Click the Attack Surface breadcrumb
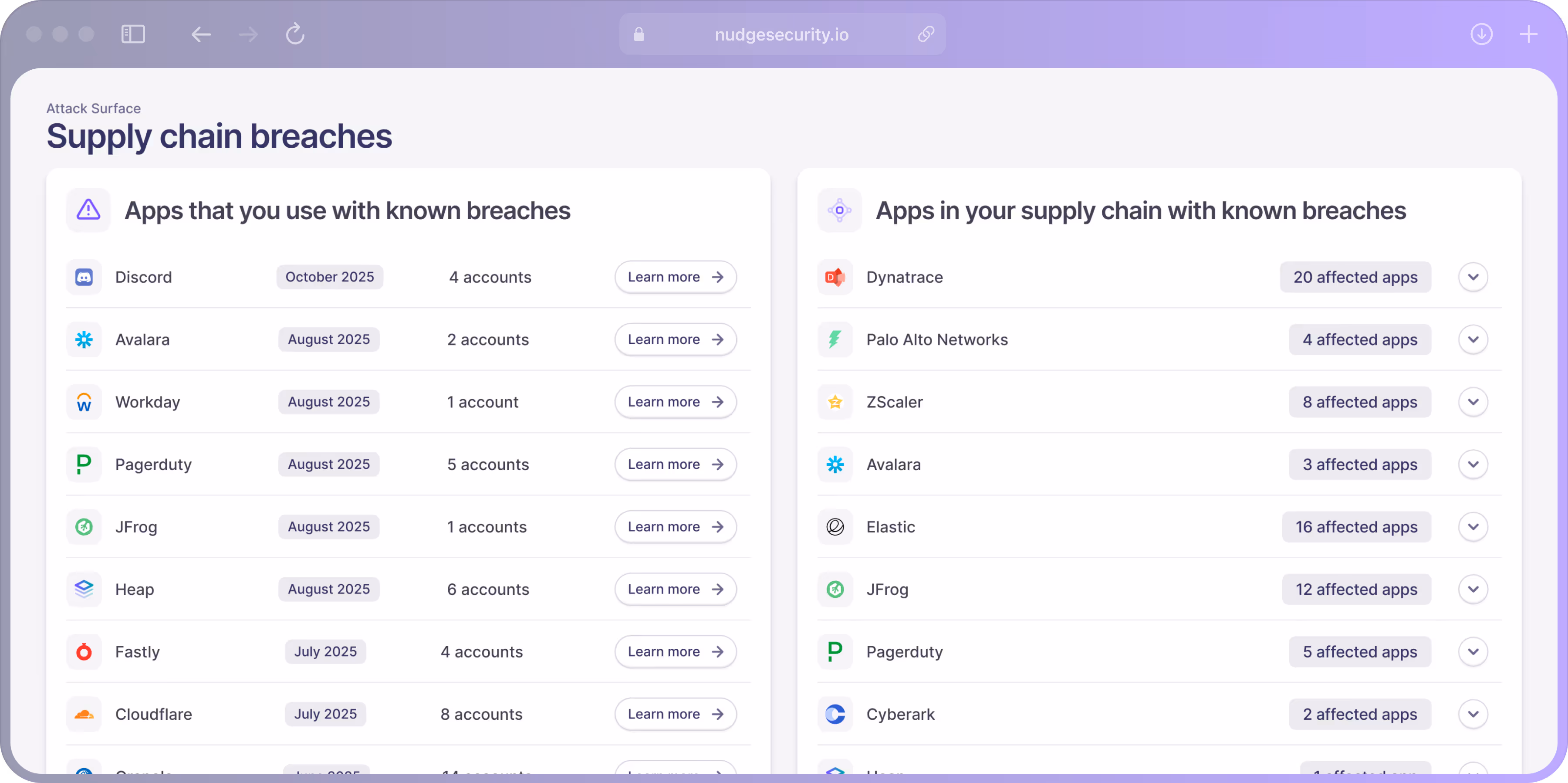 [94, 108]
